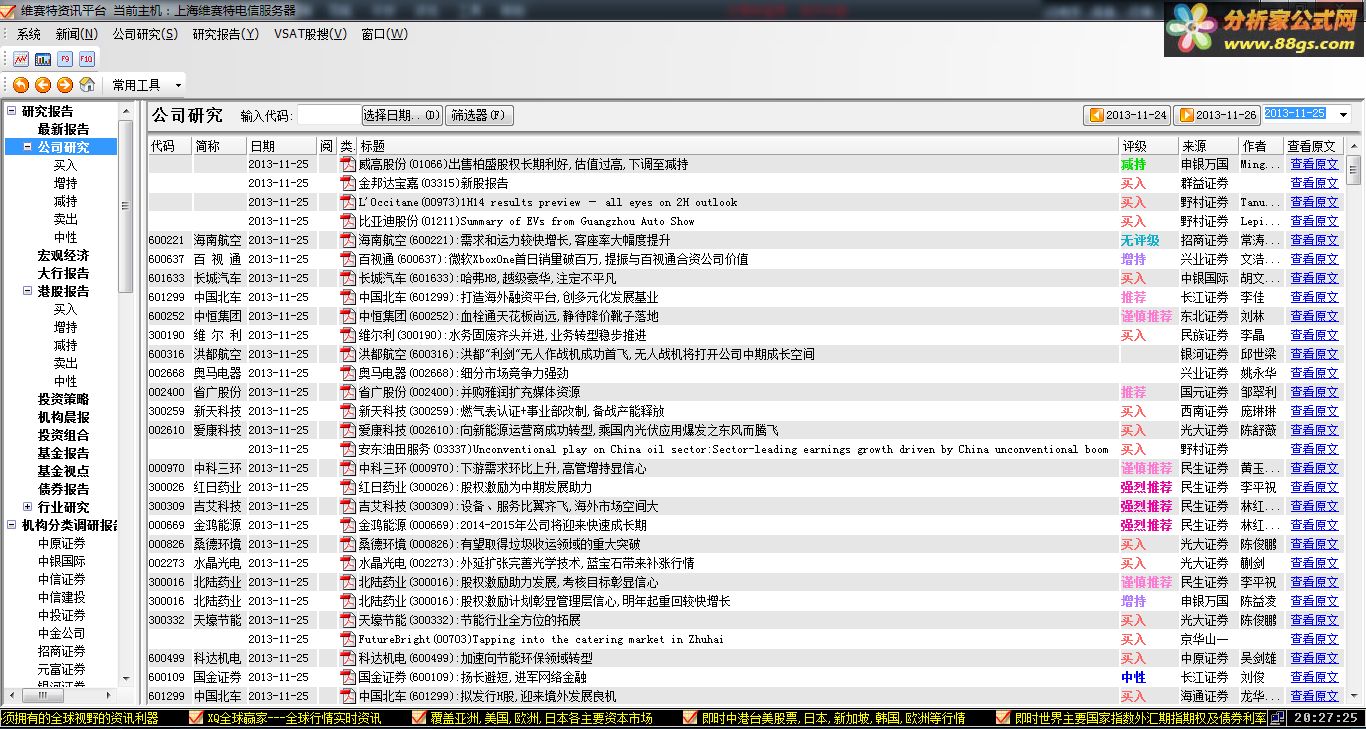This screenshot has height=729, width=1366.
Task: Click the F10 toolbar icon
Action: point(87,59)
